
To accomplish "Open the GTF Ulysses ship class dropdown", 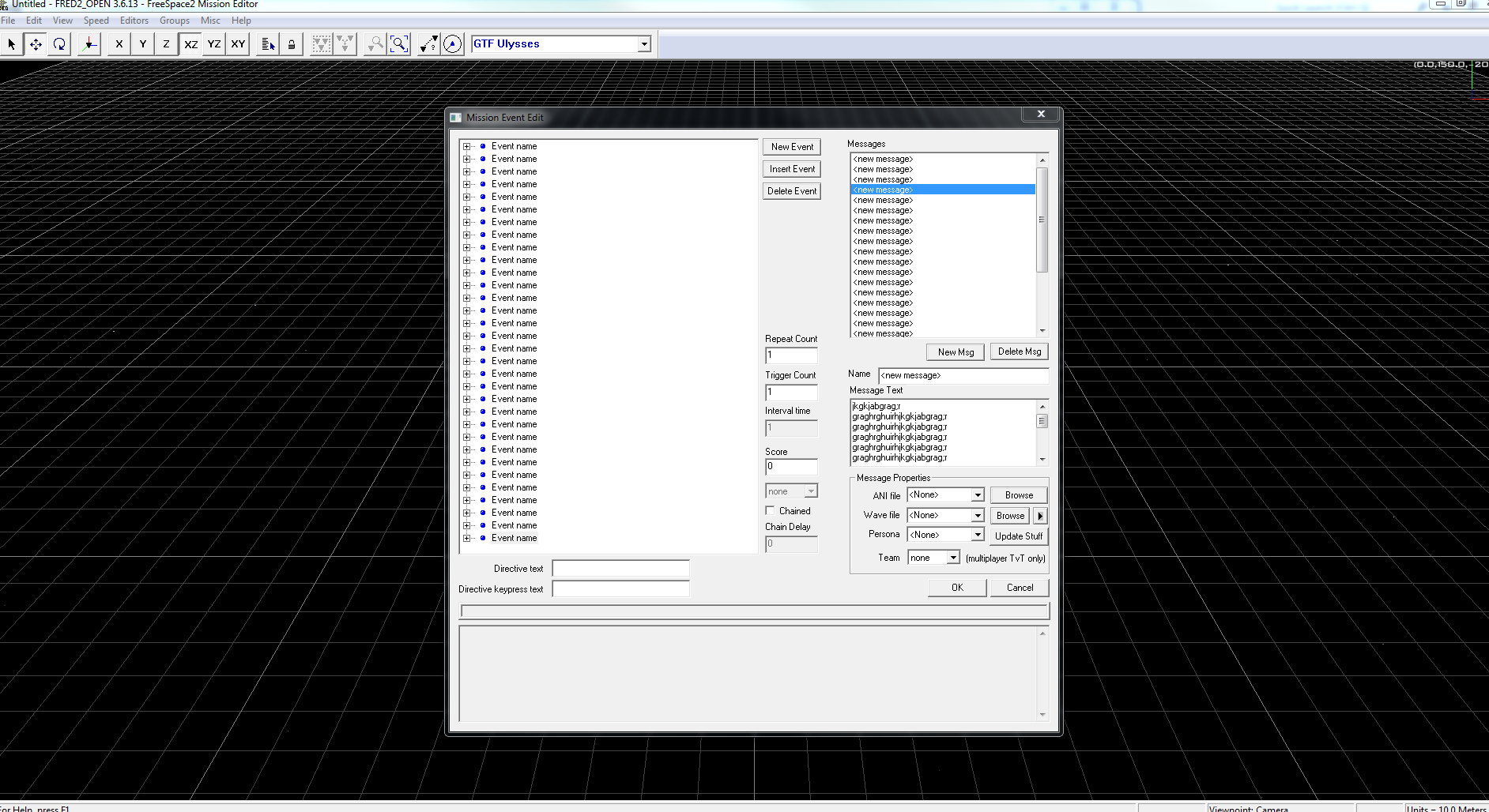I will click(x=644, y=44).
